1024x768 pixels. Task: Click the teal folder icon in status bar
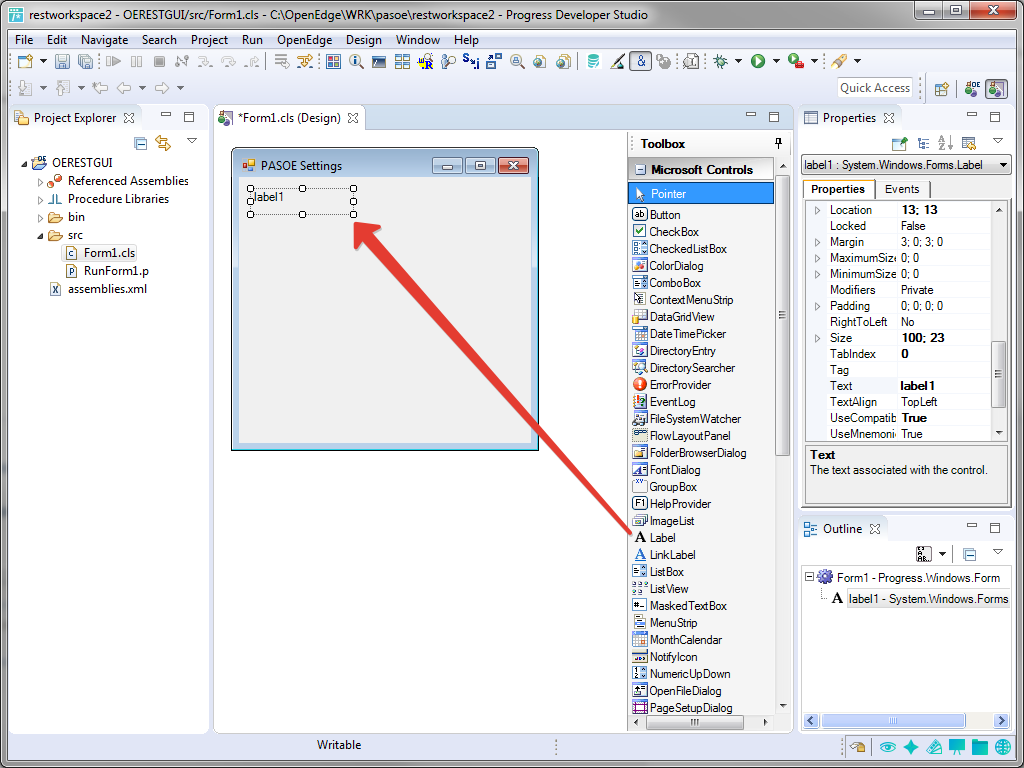click(x=980, y=746)
